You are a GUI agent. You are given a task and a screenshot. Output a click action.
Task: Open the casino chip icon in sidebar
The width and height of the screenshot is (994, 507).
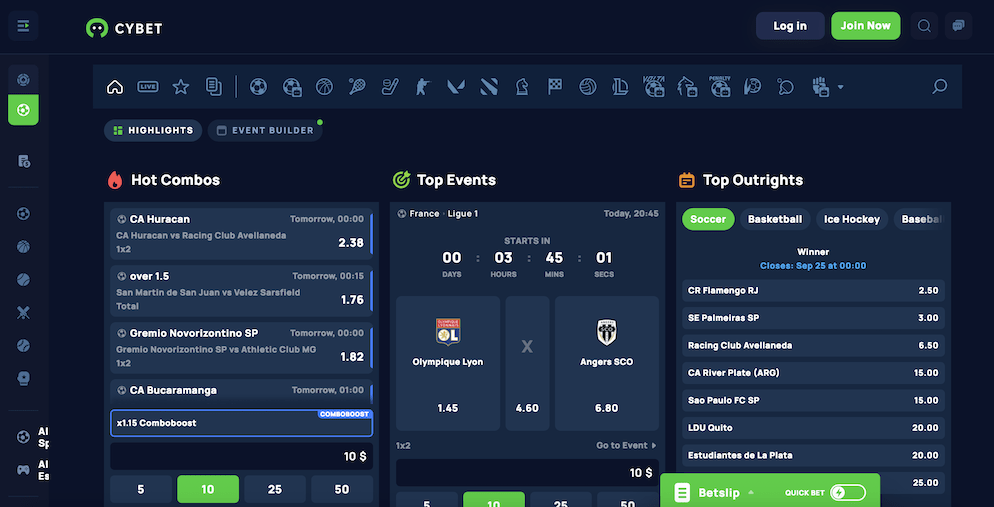(x=23, y=79)
